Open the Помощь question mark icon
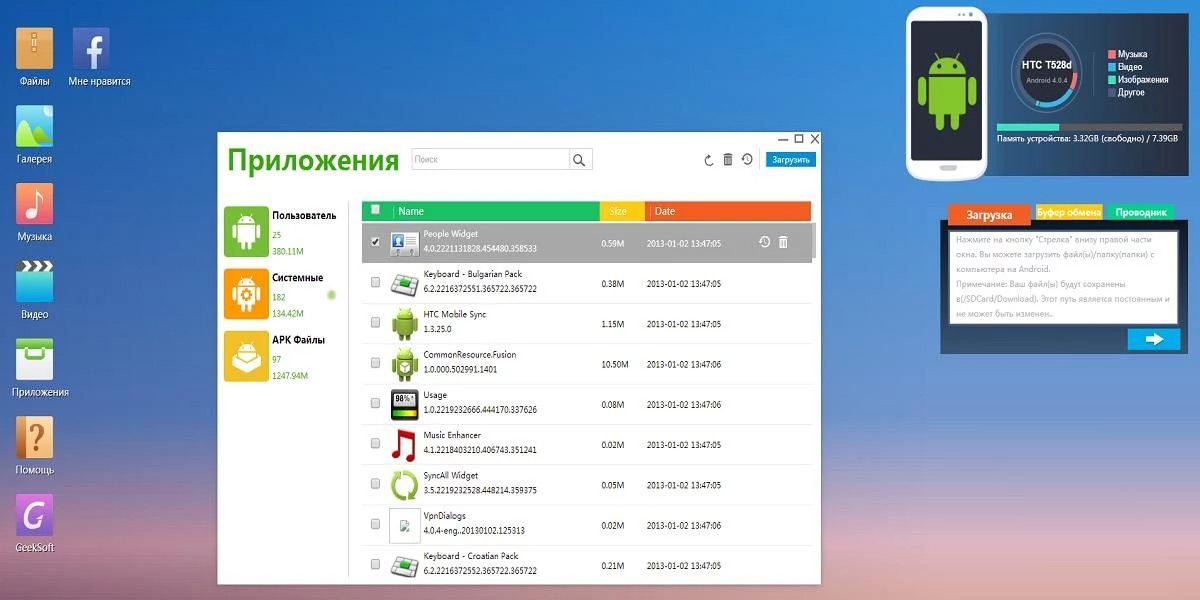 point(34,437)
